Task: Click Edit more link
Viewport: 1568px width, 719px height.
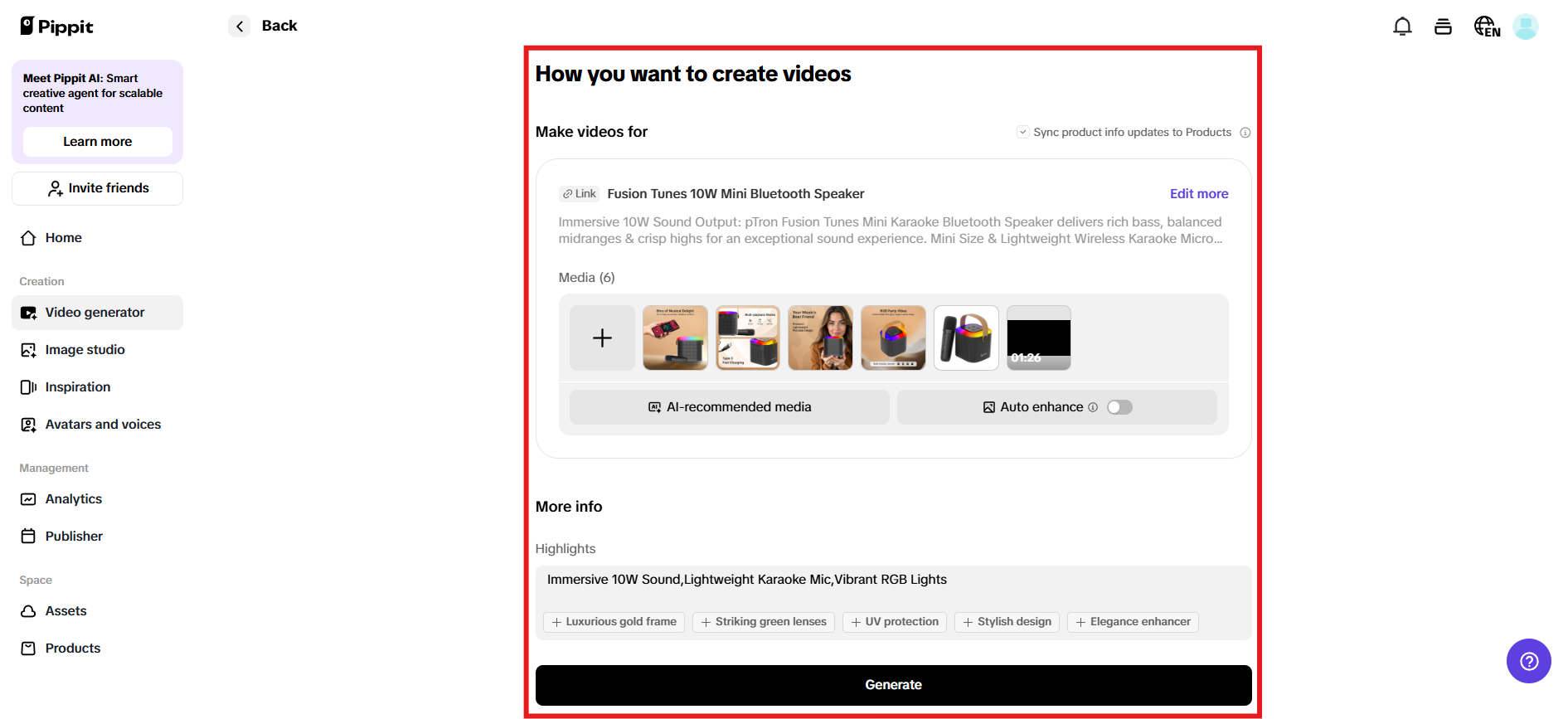Action: click(1199, 194)
